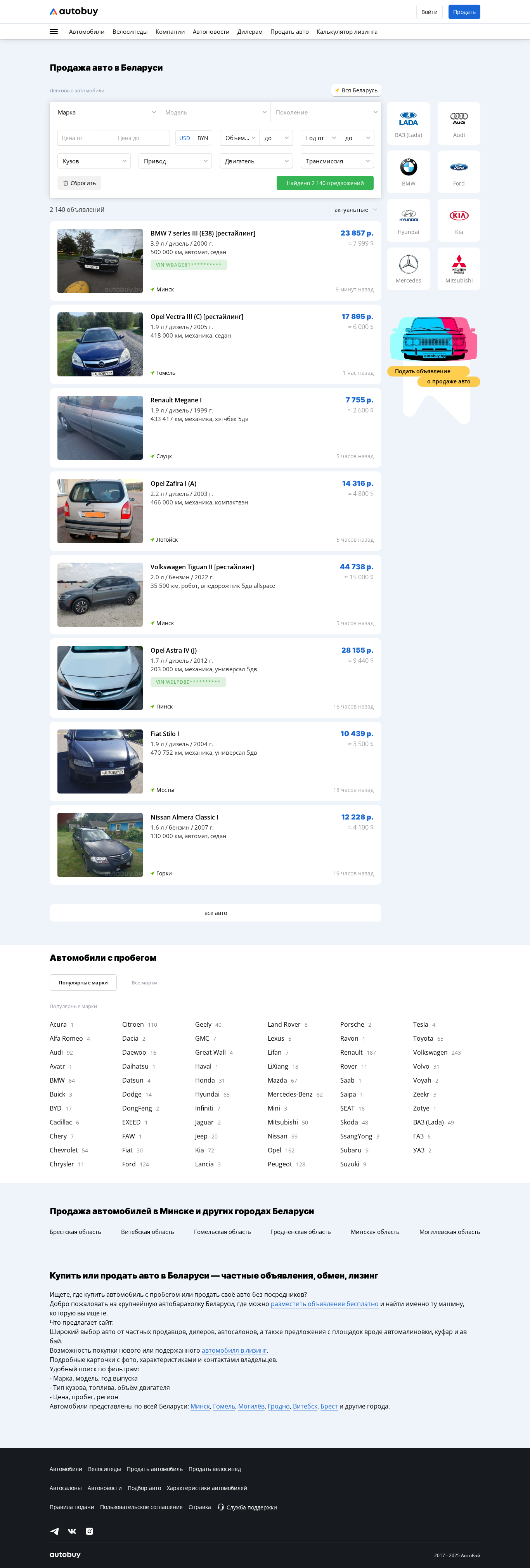Click the headset Служба поддержки icon
The height and width of the screenshot is (1568, 530).
coord(220,1507)
